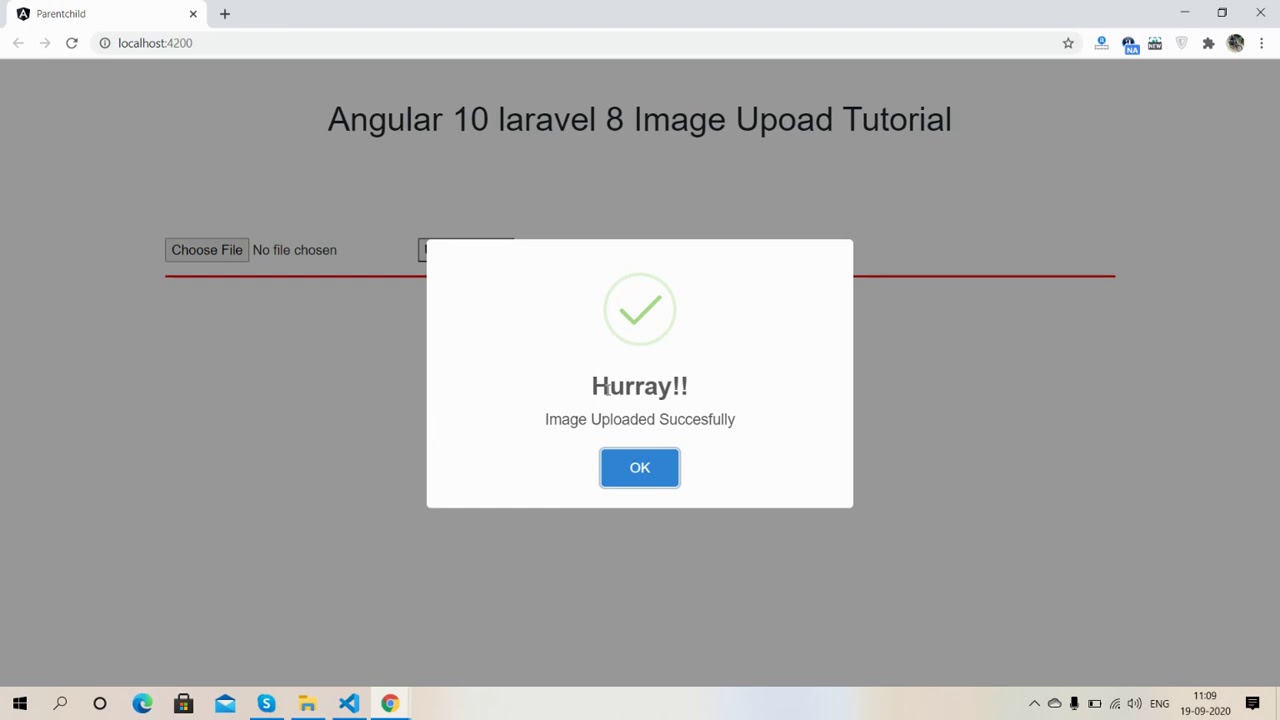Viewport: 1280px width, 720px height.
Task: Open the first blue extension icon
Action: (1101, 43)
